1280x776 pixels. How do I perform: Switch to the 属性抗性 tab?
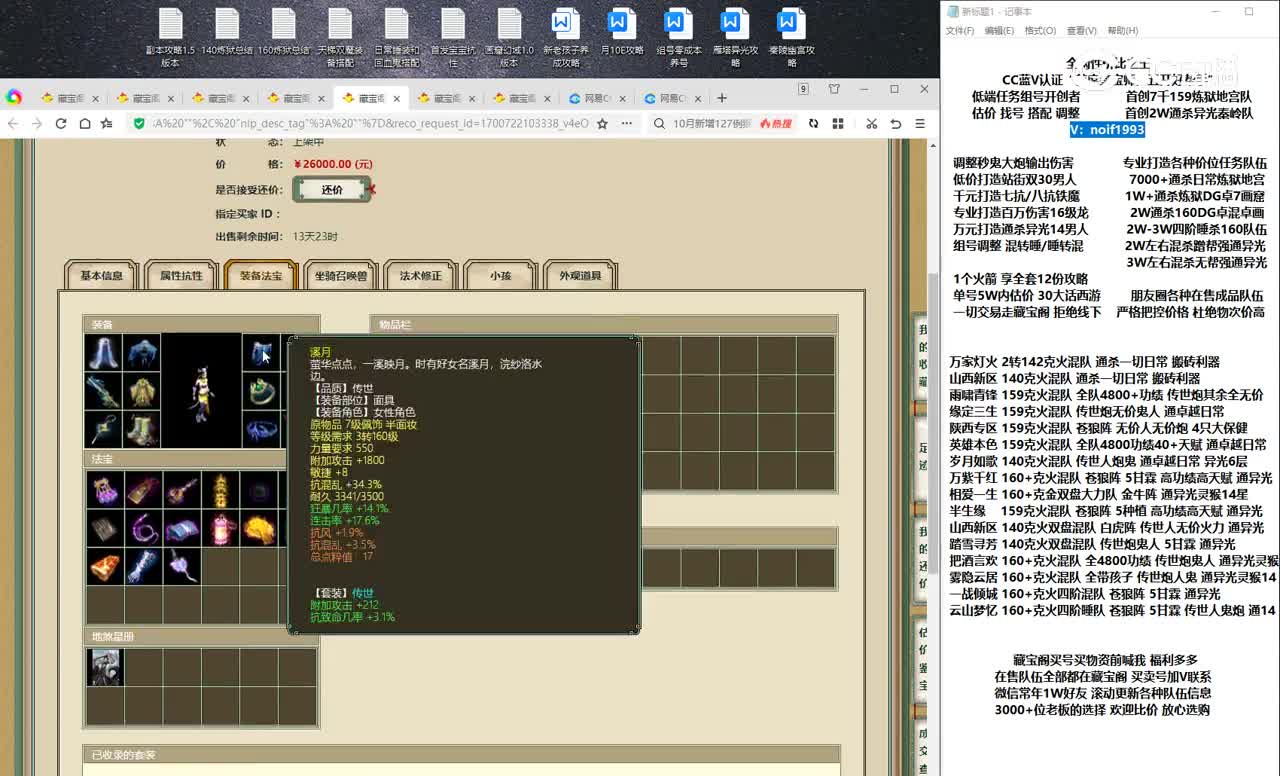point(181,276)
